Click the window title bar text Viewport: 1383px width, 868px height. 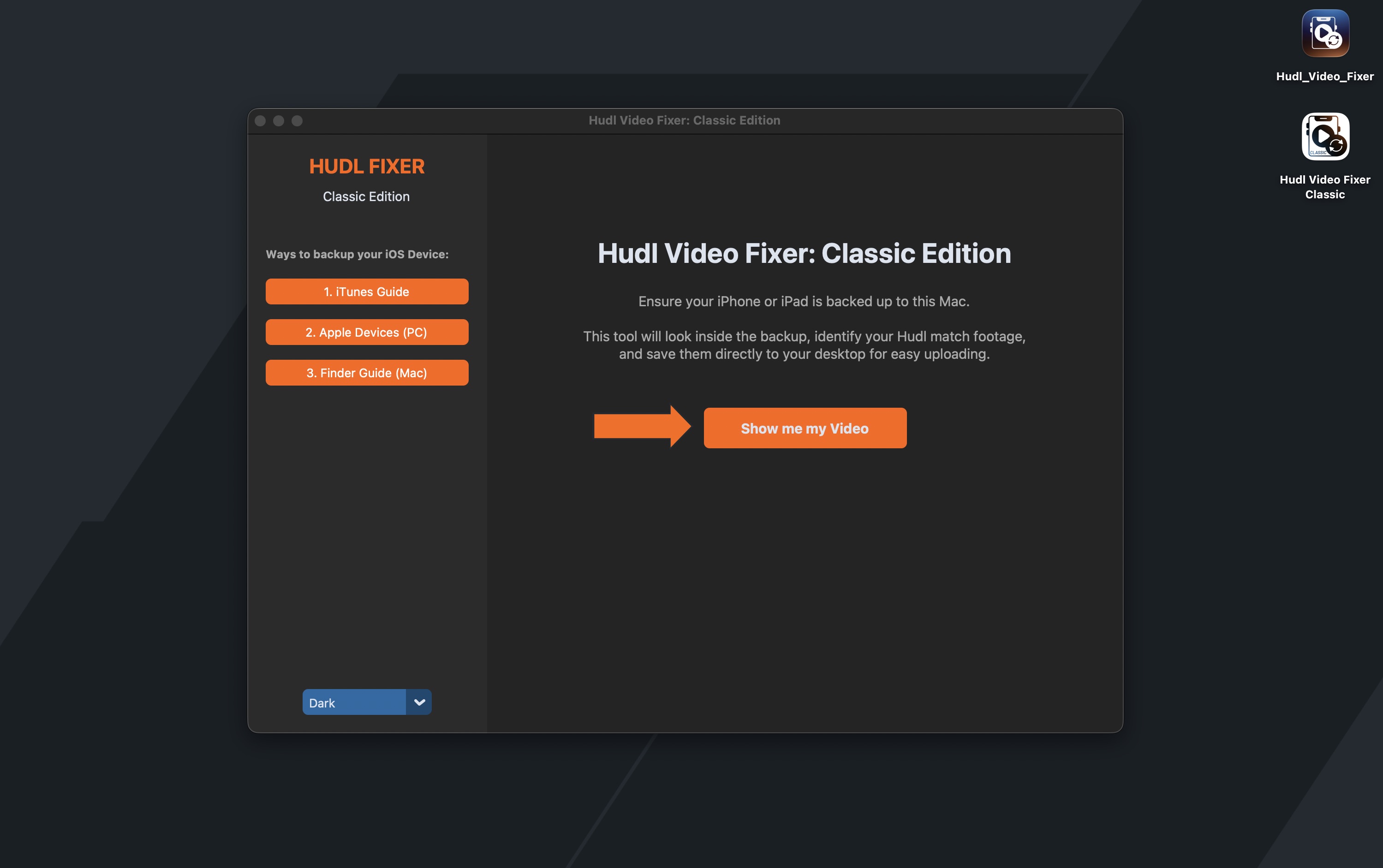[x=684, y=120]
